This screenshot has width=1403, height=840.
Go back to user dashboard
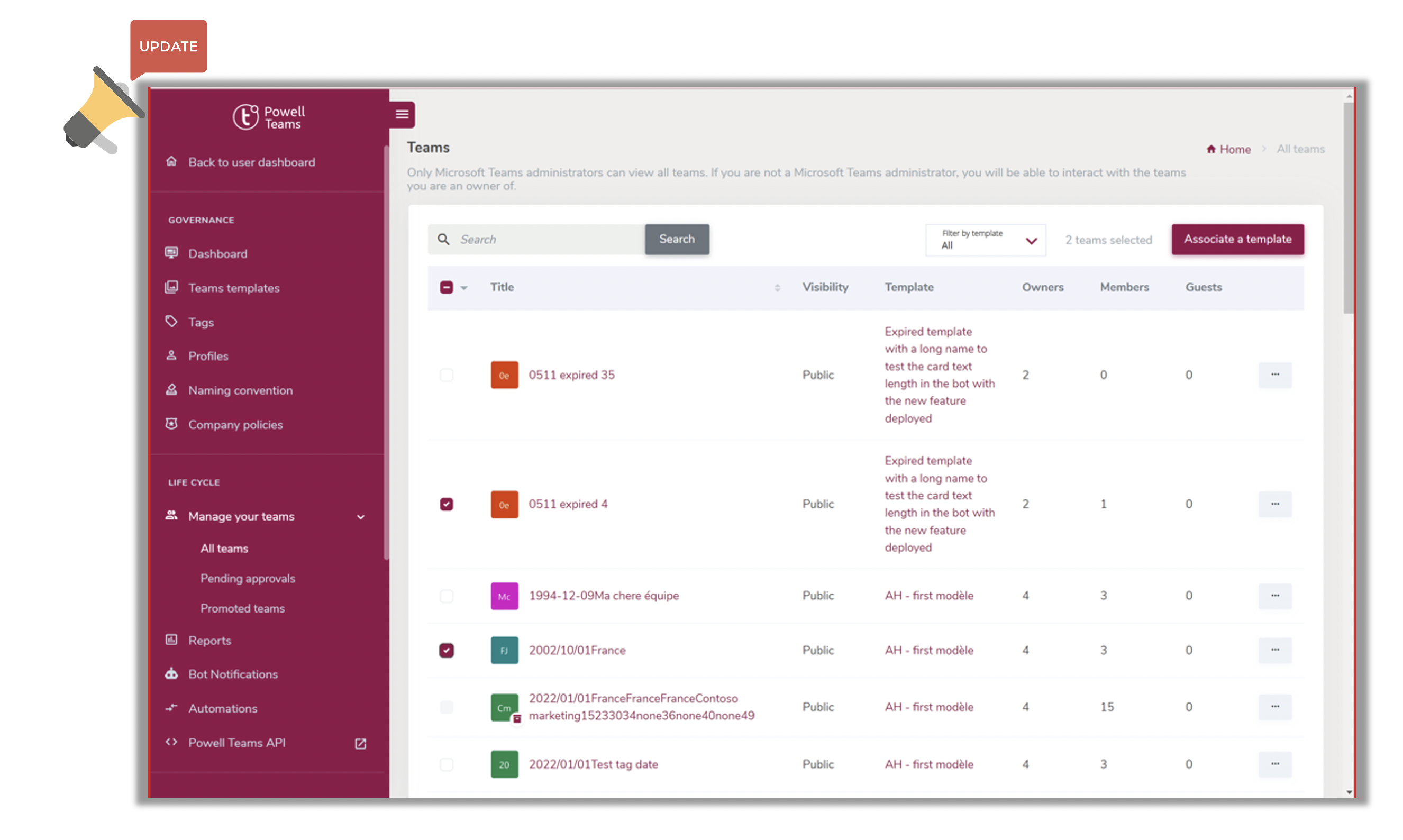[251, 162]
